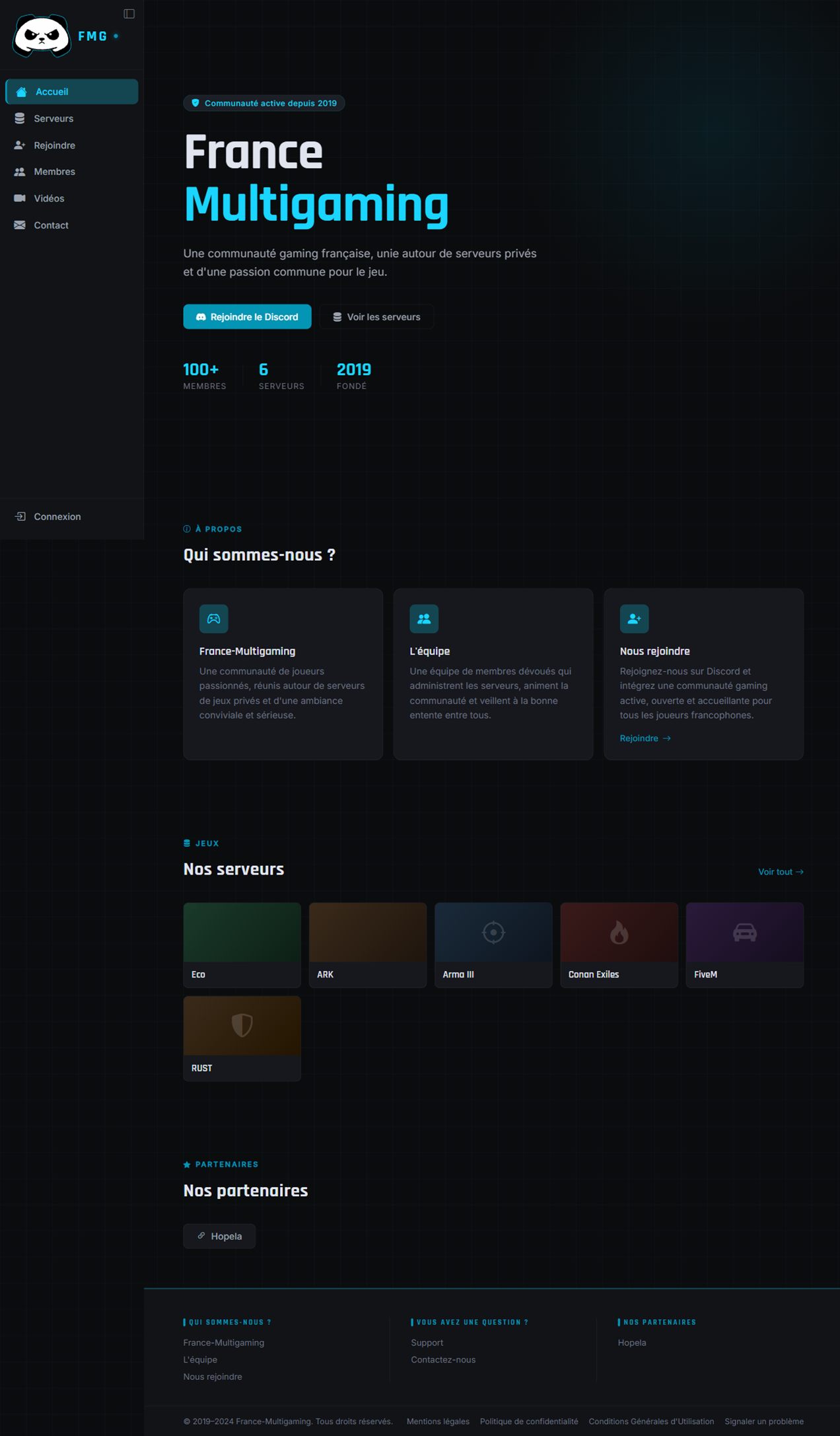Click the add-user icon beside Rejoindre
This screenshot has width=840, height=1436.
pos(20,145)
